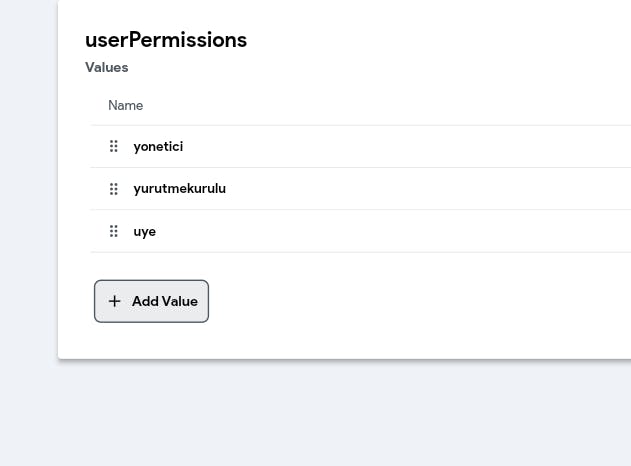631x466 pixels.
Task: Select the reorder handle for uye
Action: [x=113, y=231]
